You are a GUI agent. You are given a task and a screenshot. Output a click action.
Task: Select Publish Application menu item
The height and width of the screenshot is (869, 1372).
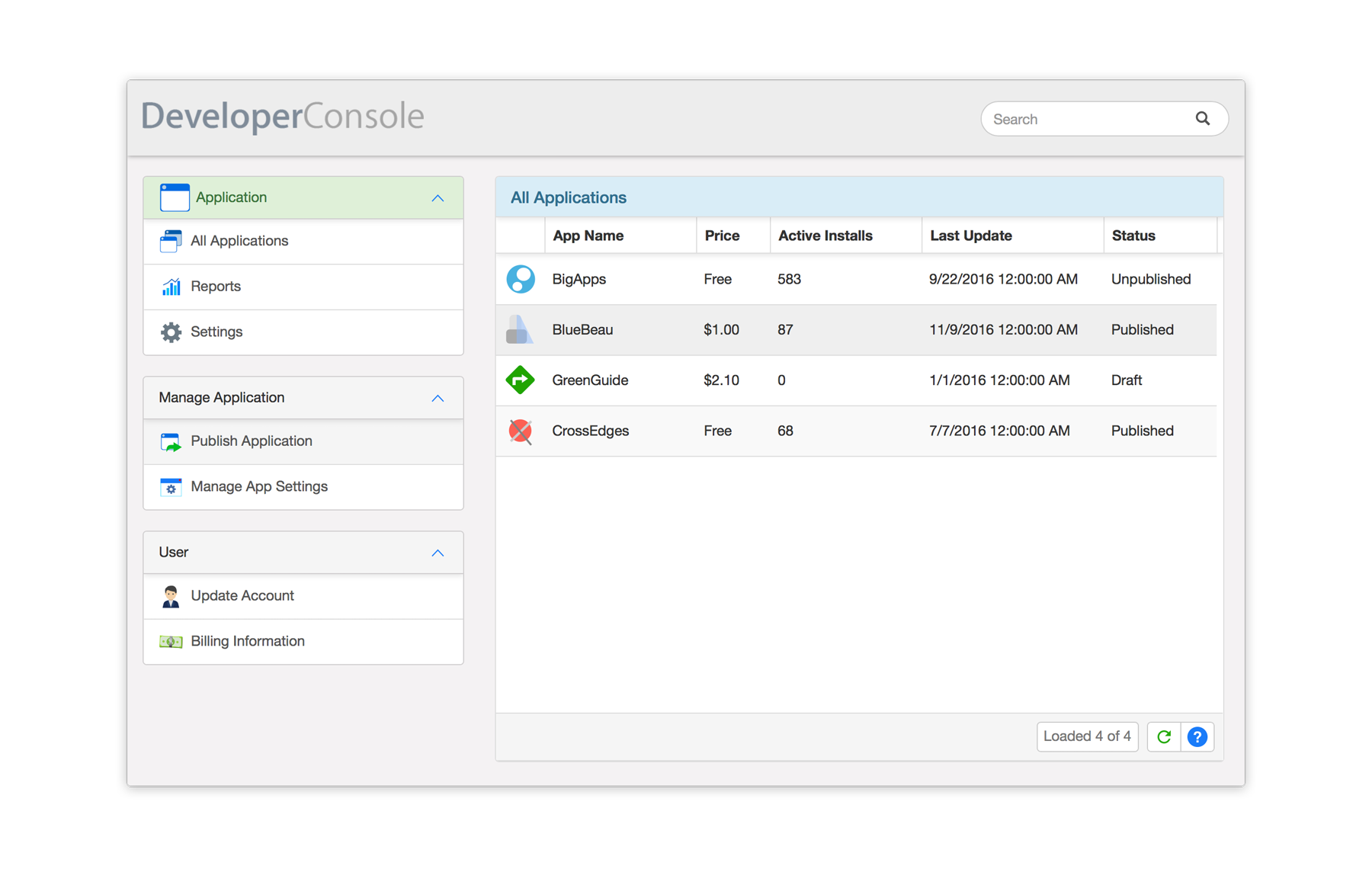point(251,441)
